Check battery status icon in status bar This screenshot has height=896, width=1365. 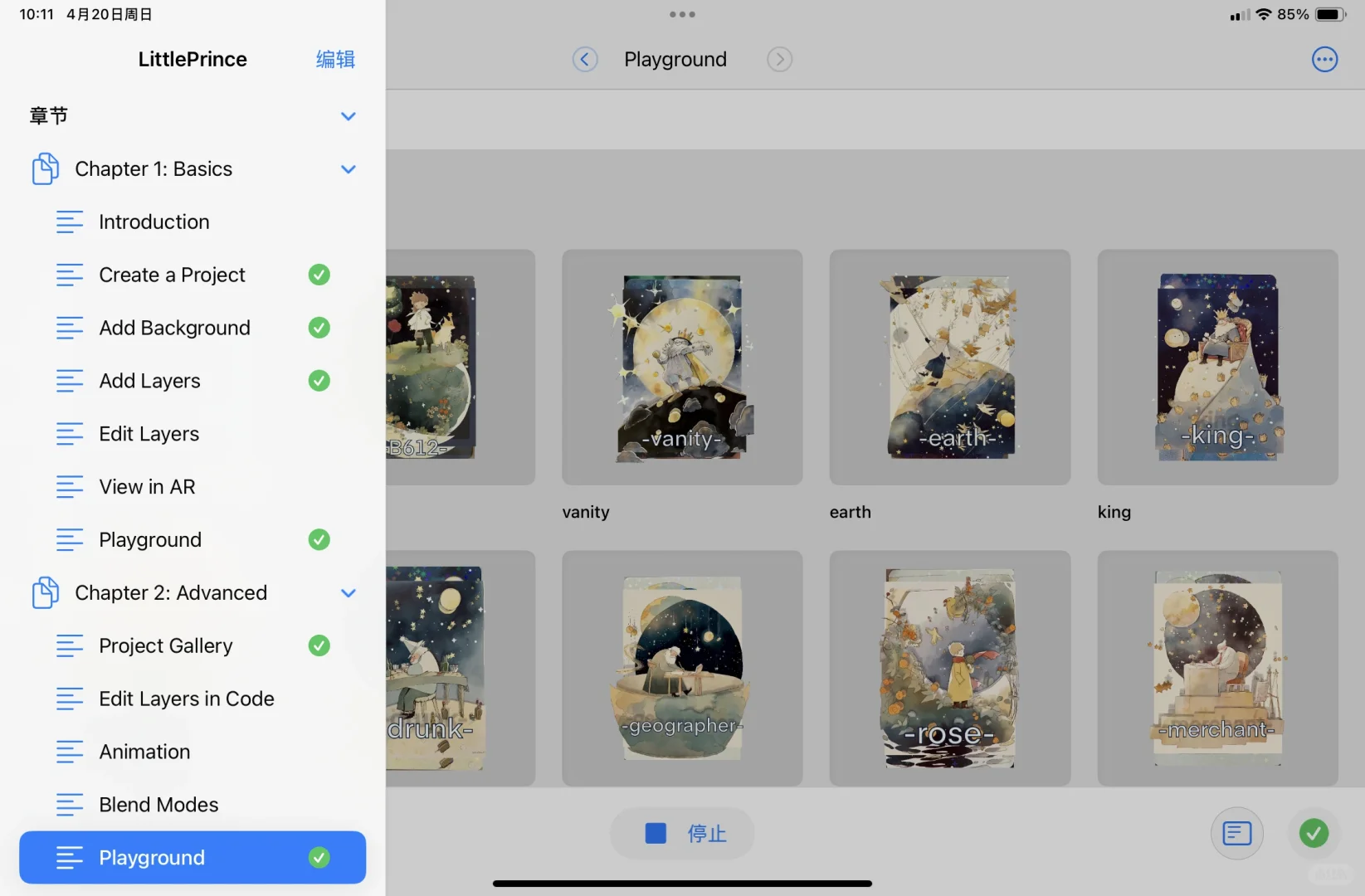[x=1330, y=14]
